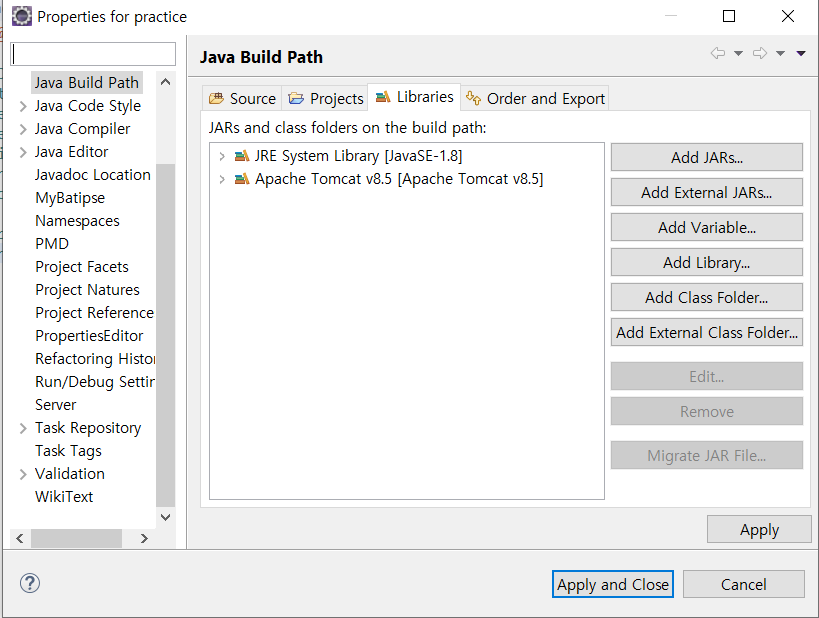Open the view menu triangle in the page header

(801, 53)
